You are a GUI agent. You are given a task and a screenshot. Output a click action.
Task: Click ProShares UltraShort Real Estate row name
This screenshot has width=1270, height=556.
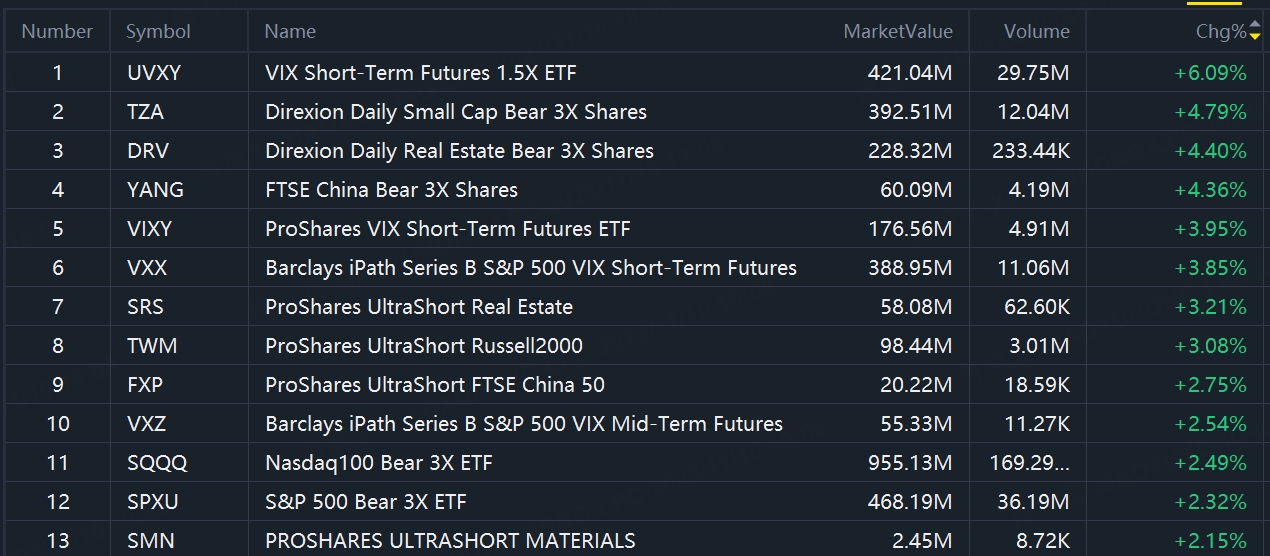[418, 307]
